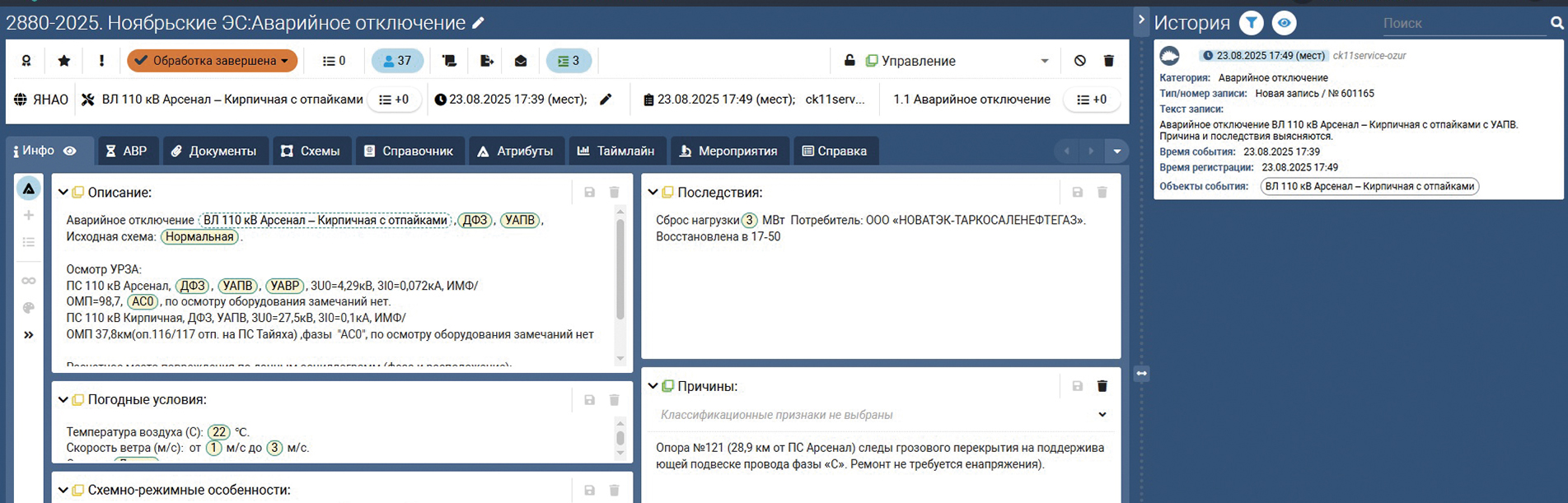
Task: Click the envelope mail icon in toolbar
Action: pos(521,61)
